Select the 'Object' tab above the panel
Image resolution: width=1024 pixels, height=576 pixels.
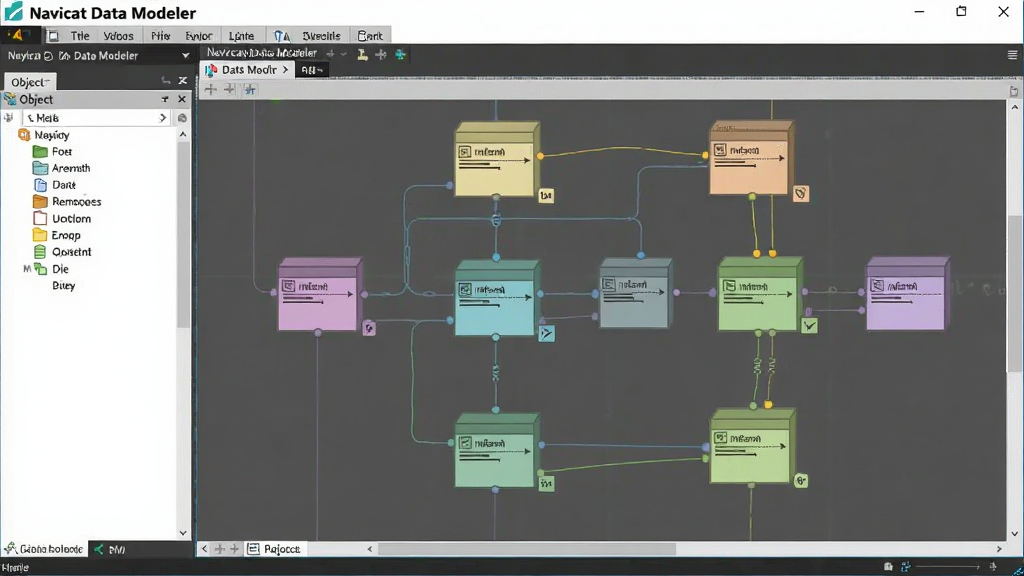click(x=30, y=82)
